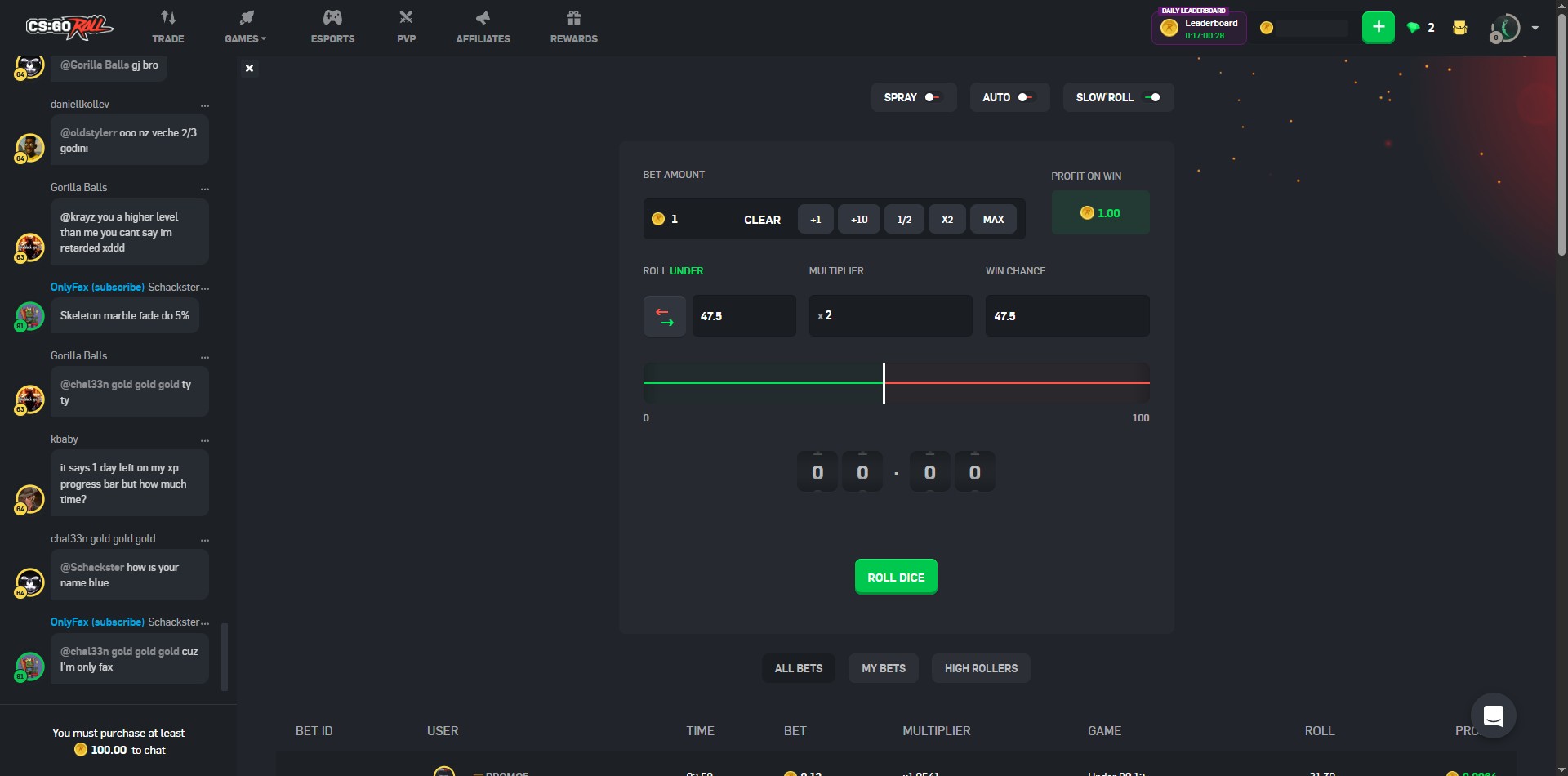Open the live support chat bubble
Image resolution: width=1568 pixels, height=776 pixels.
point(1494,716)
